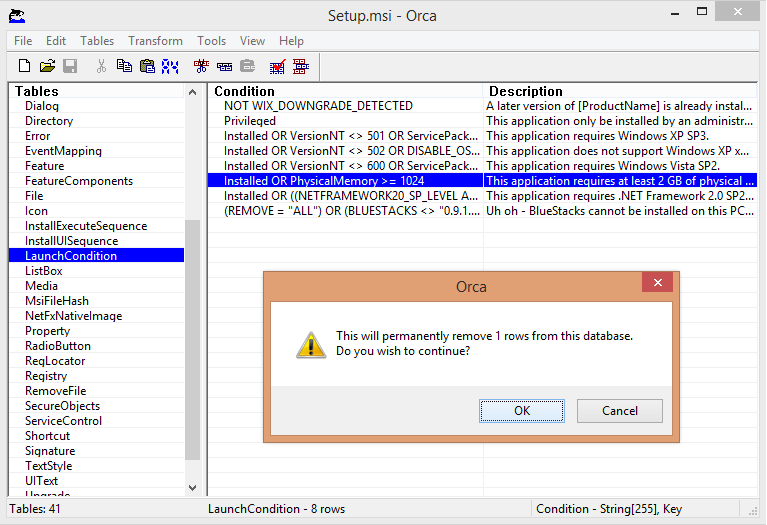The width and height of the screenshot is (767, 525).
Task: Click the Orca application icon in title bar
Action: (17, 16)
